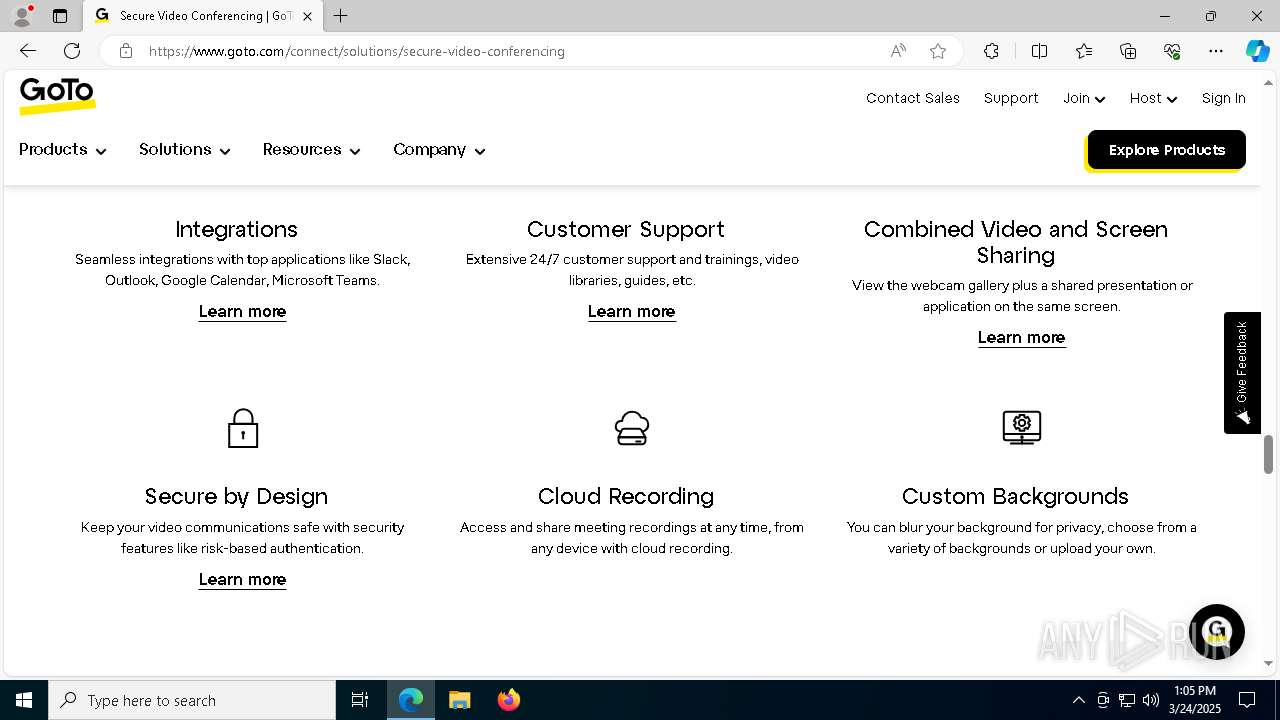Close the Secure Video Conferencing tab
The image size is (1280, 720).
tap(307, 16)
